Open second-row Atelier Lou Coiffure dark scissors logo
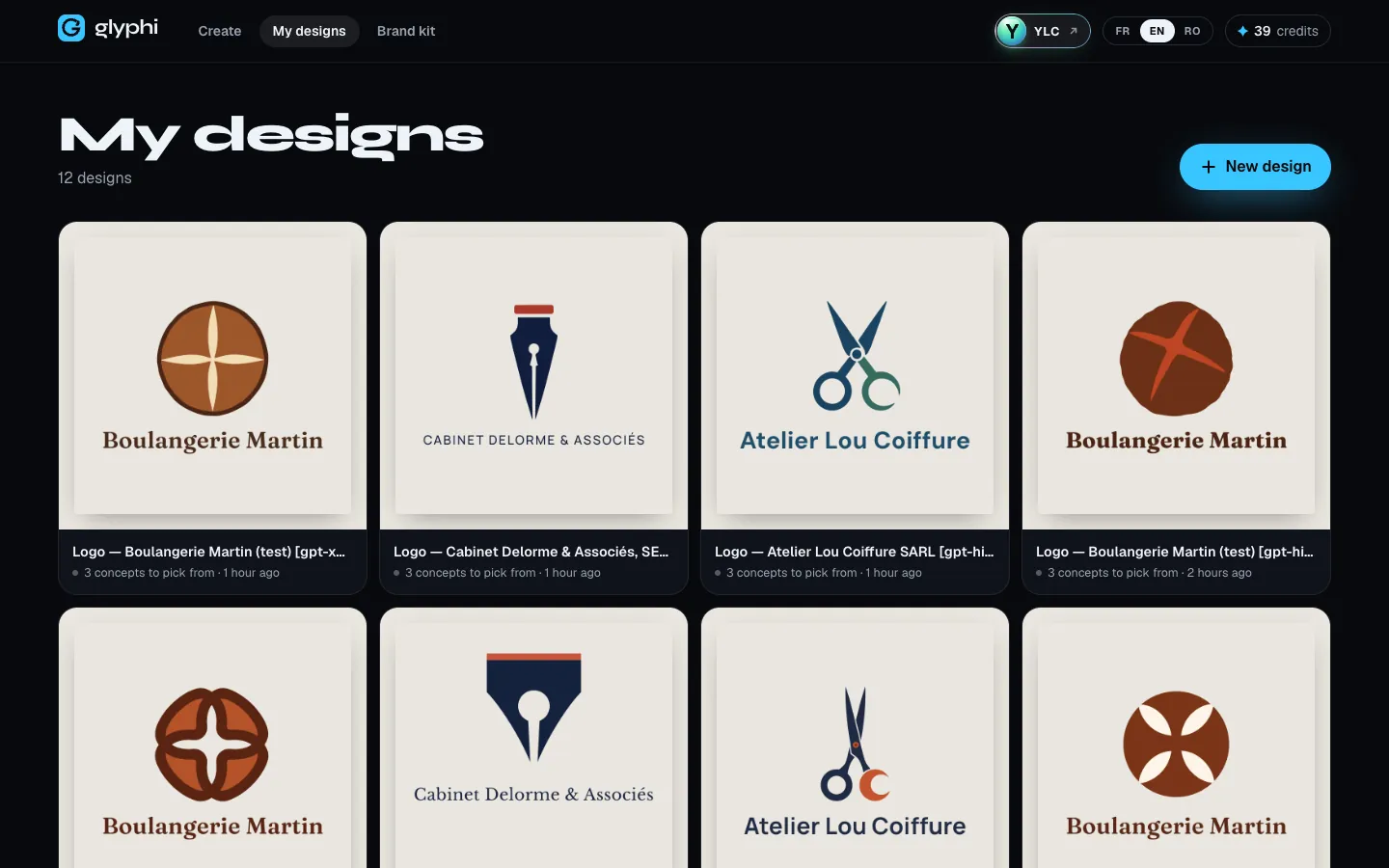1389x868 pixels. coord(855,739)
